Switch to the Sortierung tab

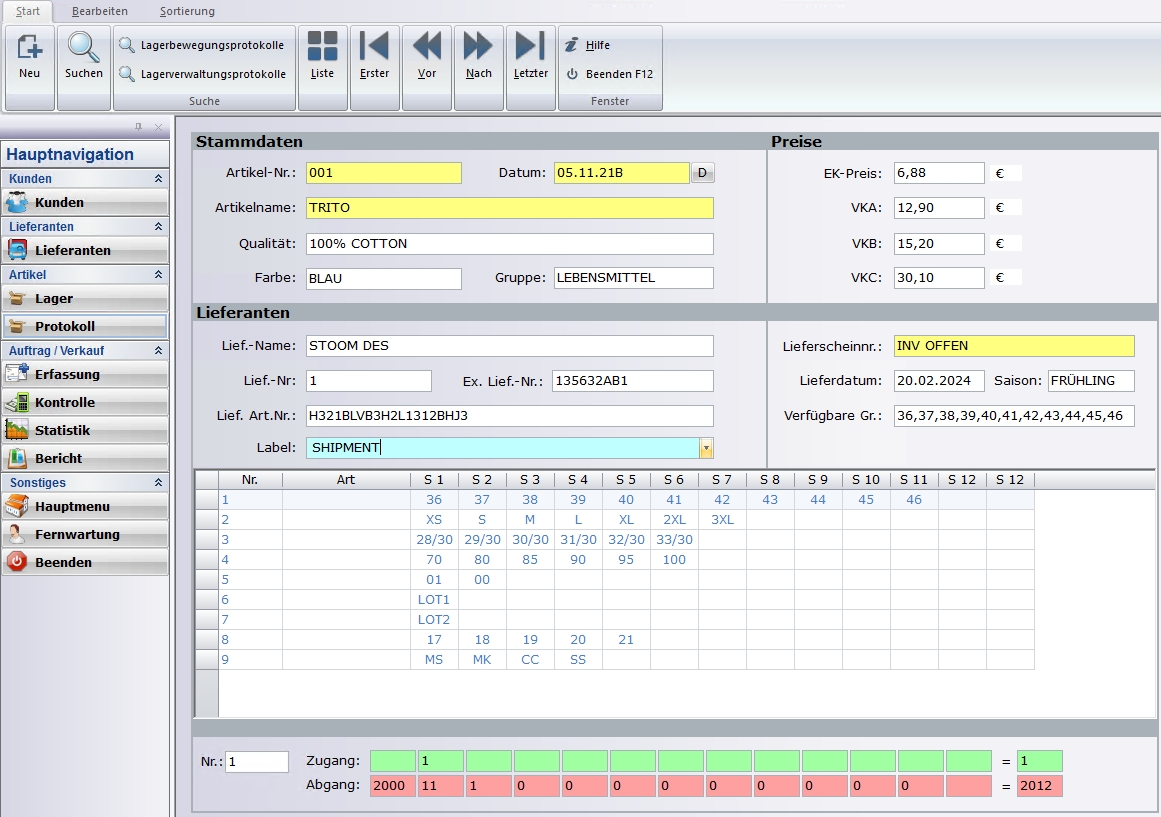tap(187, 11)
